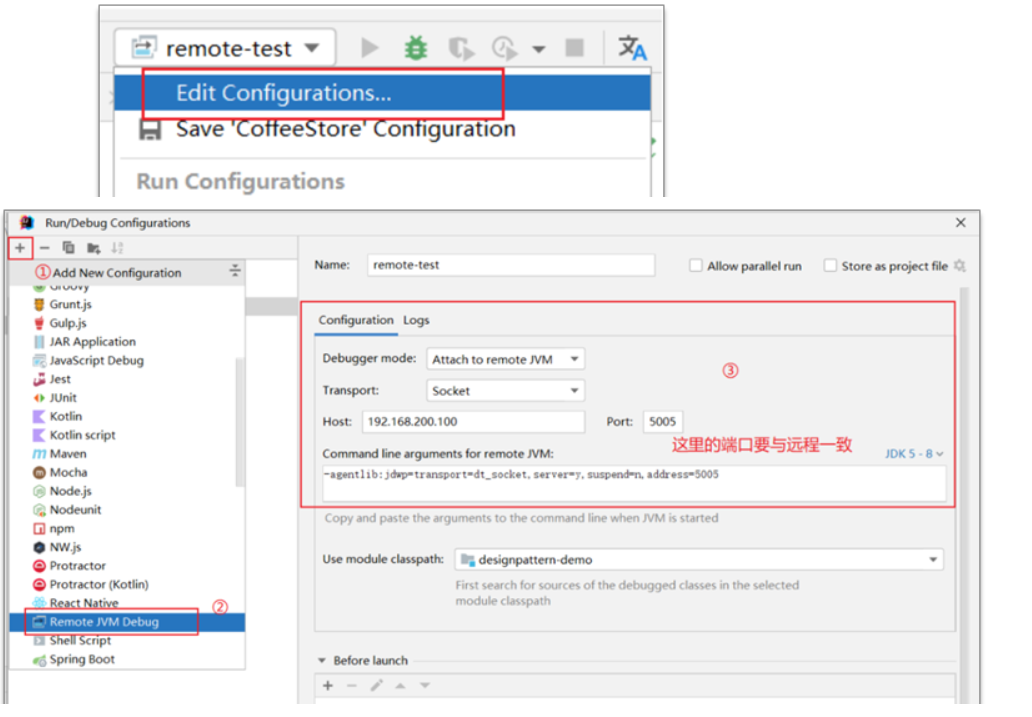Select JAR Application configuration type
The height and width of the screenshot is (717, 1032).
128,342
